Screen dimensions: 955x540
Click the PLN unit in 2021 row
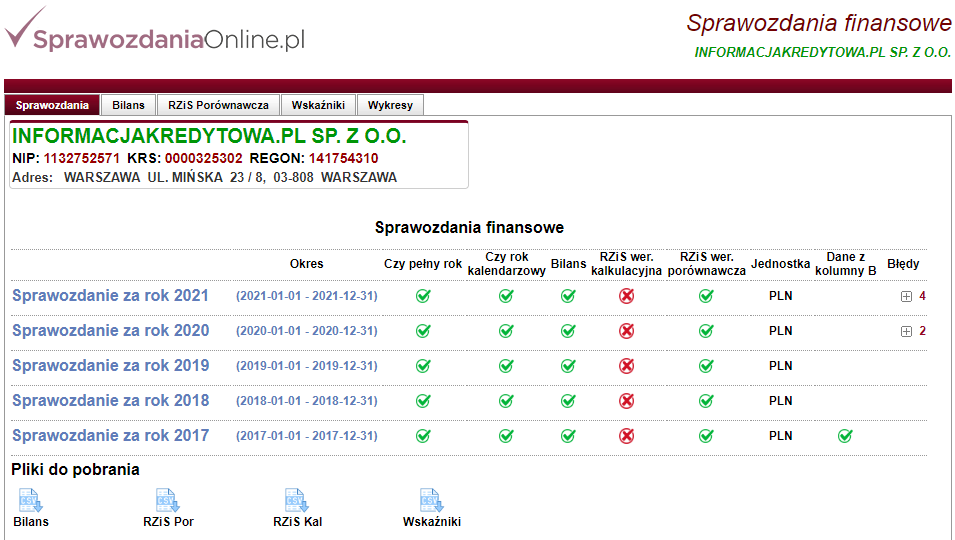[x=780, y=296]
